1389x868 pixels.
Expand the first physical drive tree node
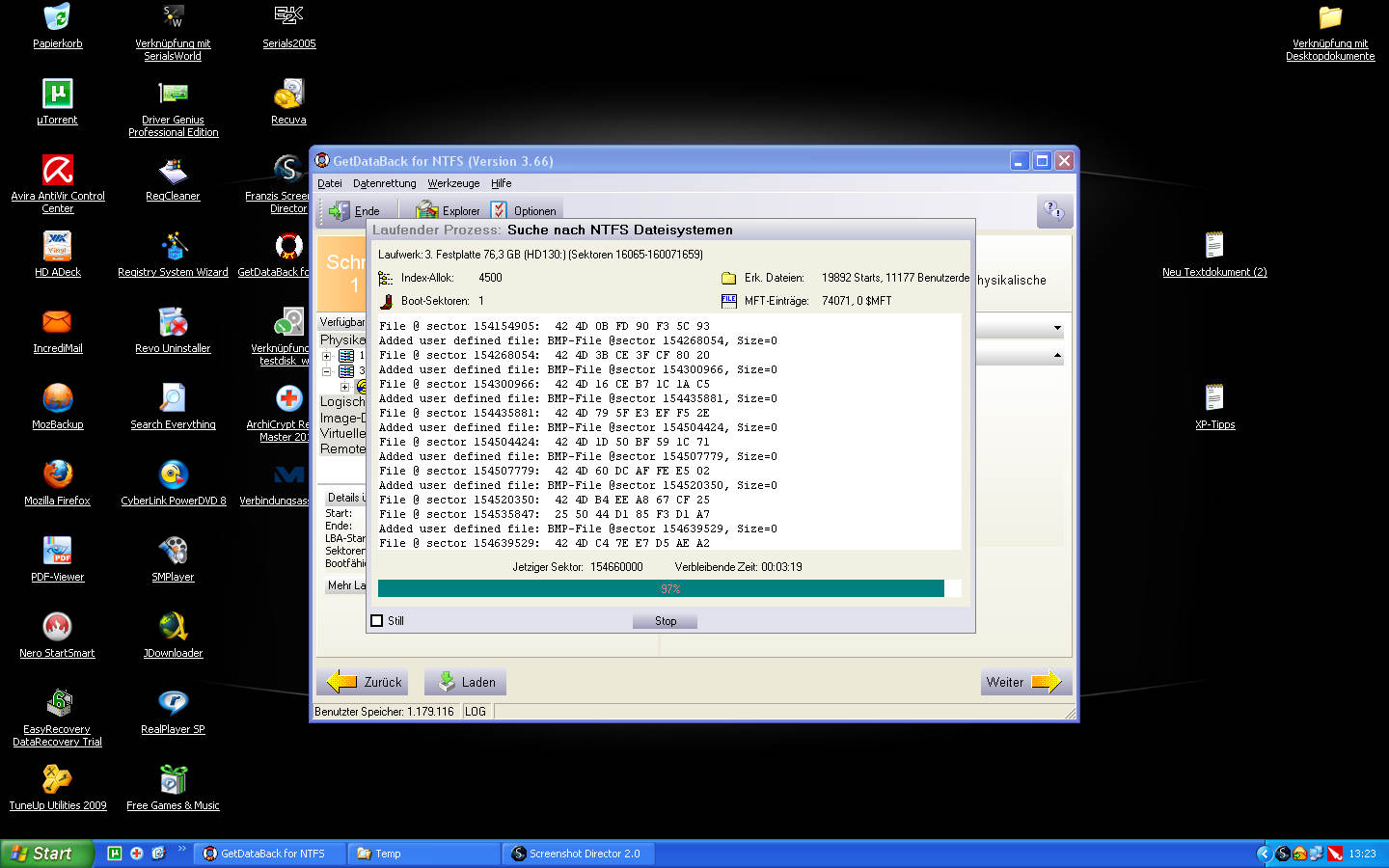326,356
